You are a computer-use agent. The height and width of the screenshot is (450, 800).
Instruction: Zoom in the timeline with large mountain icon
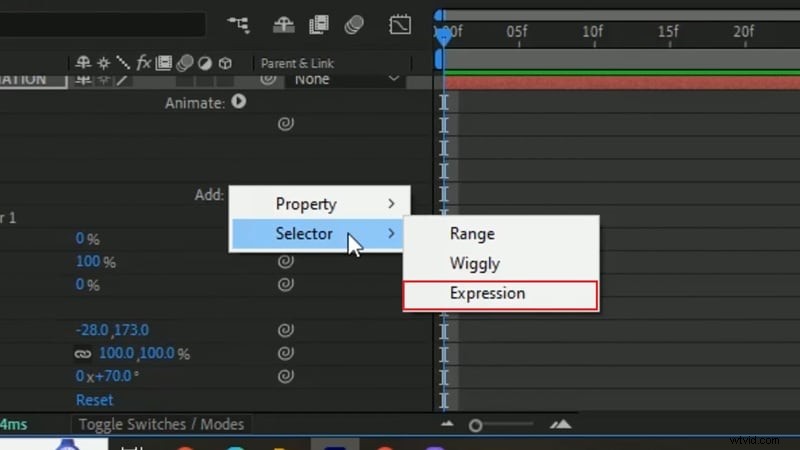click(x=560, y=424)
